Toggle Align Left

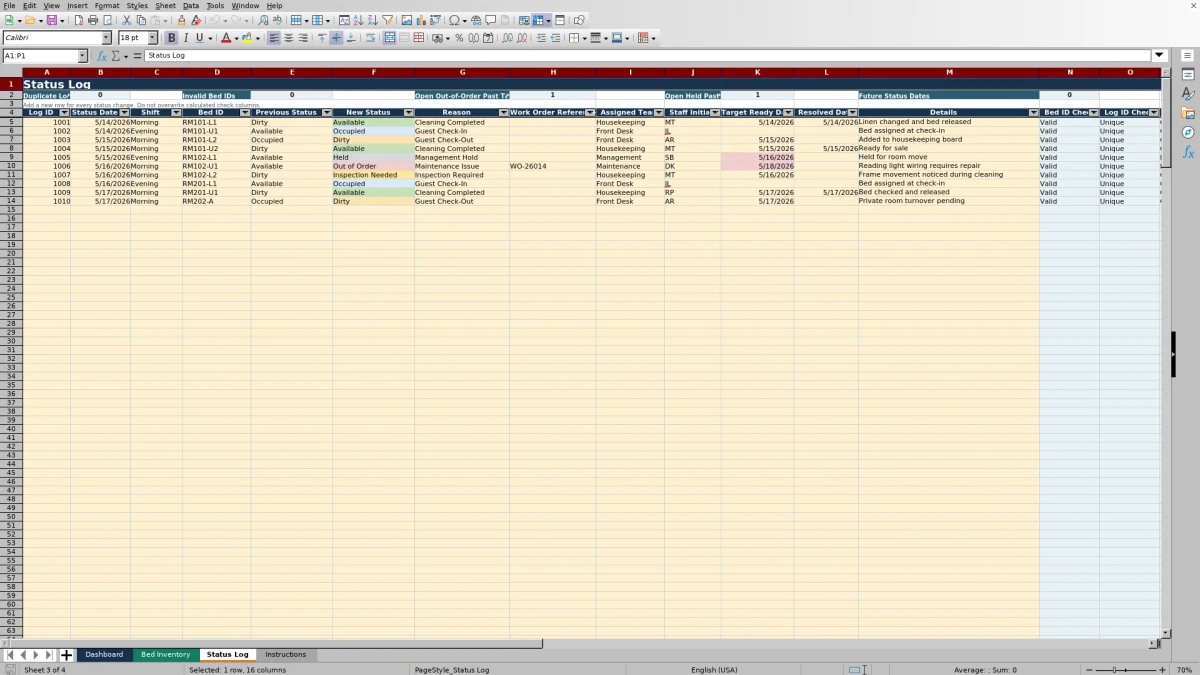tap(274, 38)
